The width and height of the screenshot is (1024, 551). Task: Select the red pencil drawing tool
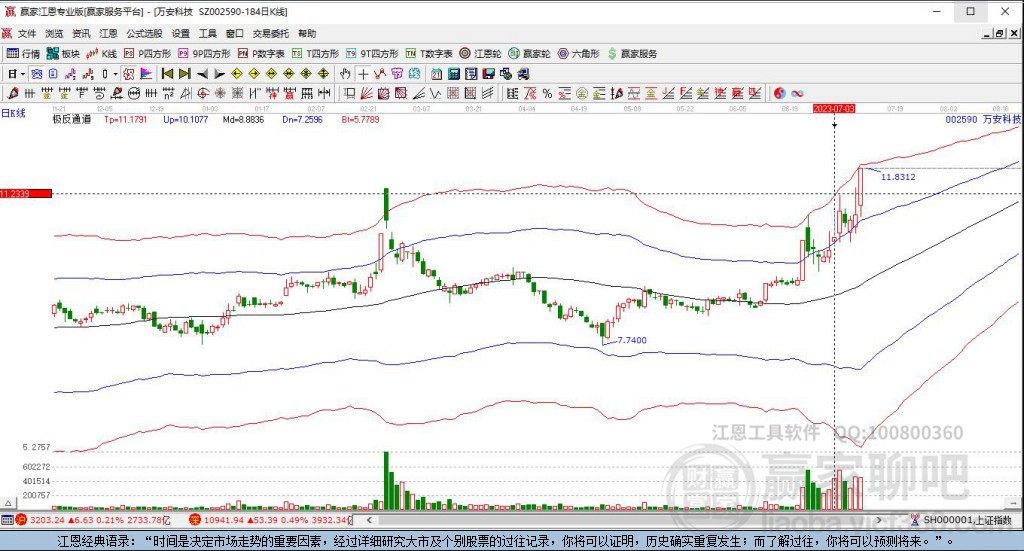click(12, 93)
